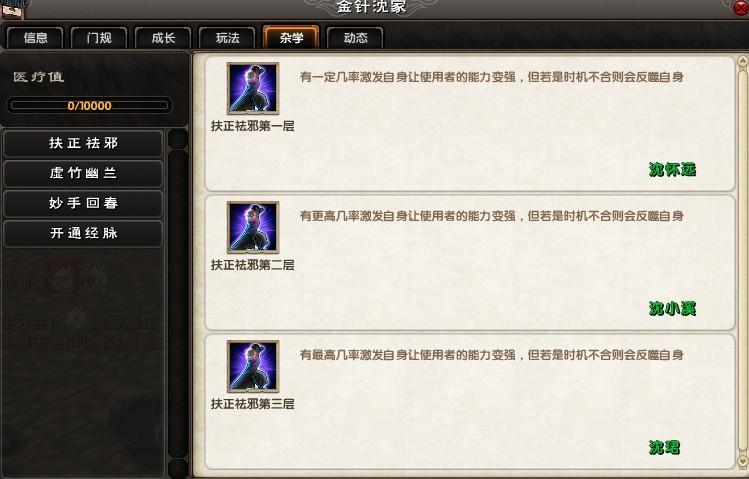
Task: Click the 医疗值 progress bar
Action: [x=89, y=106]
